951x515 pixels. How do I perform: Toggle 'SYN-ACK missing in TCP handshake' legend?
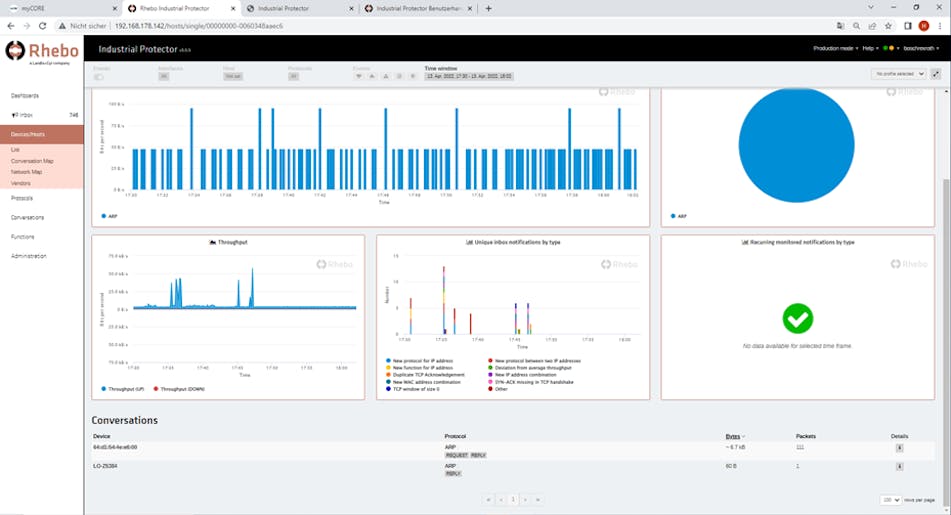pyautogui.click(x=531, y=382)
